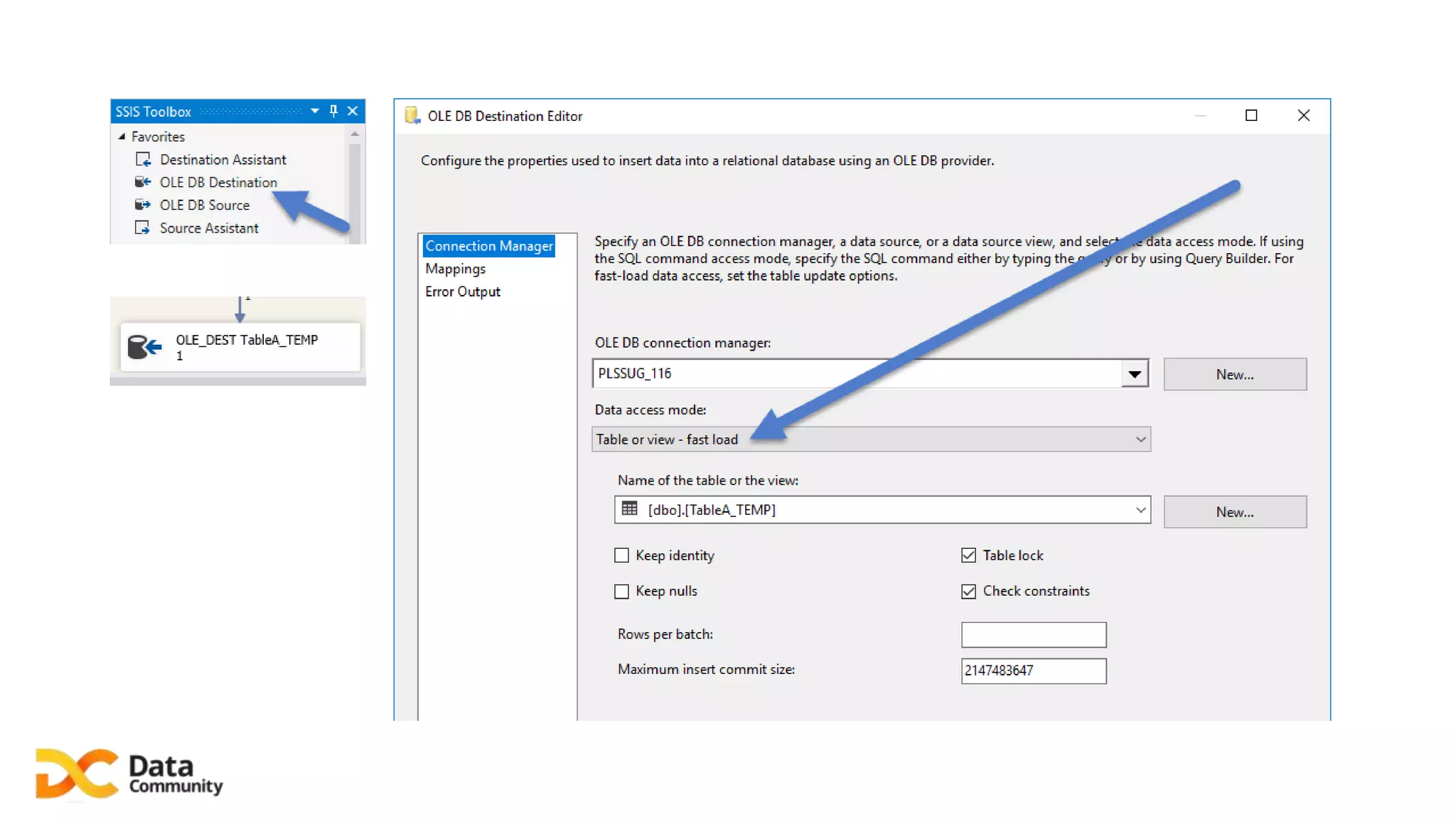1456x819 pixels.
Task: Click New button next to connection manager
Action: [x=1235, y=375]
